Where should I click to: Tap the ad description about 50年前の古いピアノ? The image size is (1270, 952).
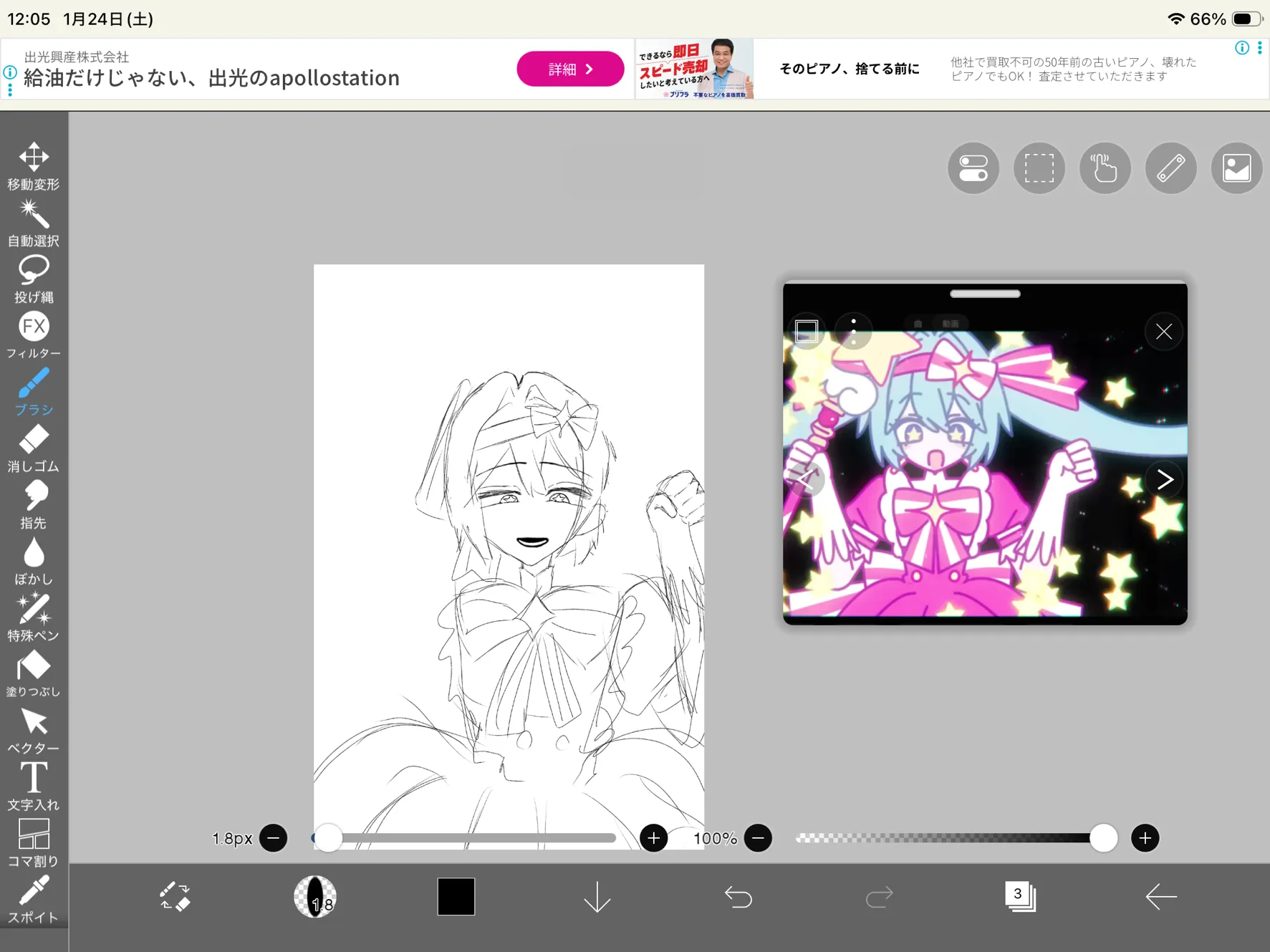coord(1074,69)
